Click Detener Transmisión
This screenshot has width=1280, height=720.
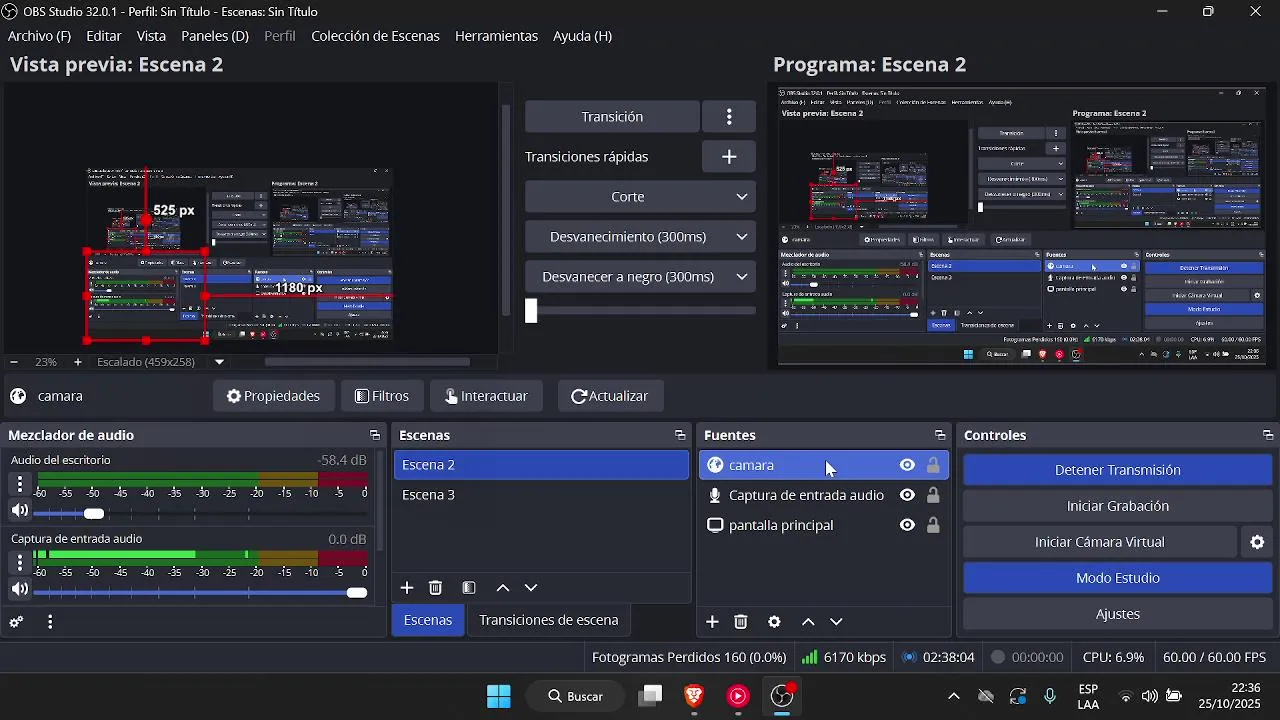pyautogui.click(x=1118, y=470)
